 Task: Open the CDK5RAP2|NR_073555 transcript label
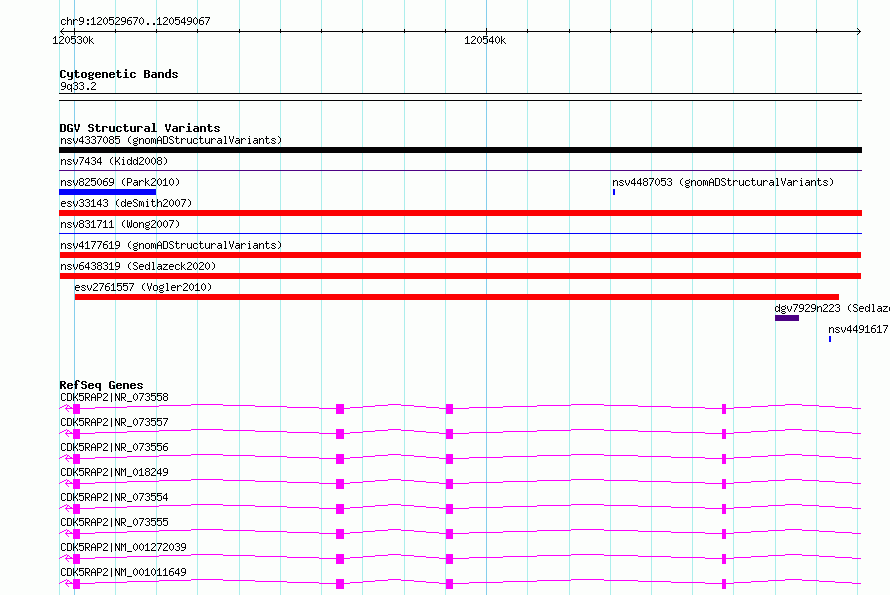[114, 522]
